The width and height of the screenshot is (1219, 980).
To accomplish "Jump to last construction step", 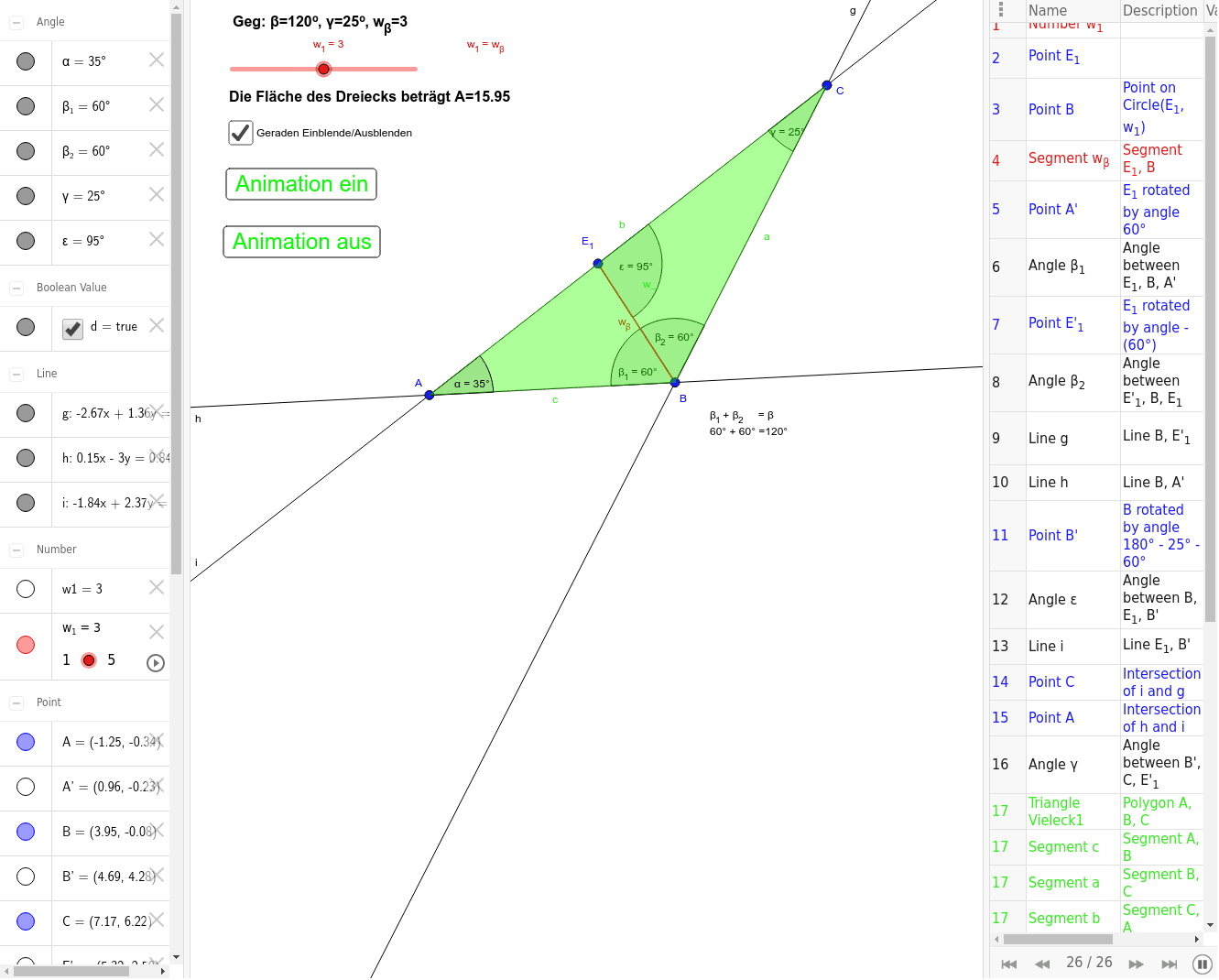I will [1170, 964].
